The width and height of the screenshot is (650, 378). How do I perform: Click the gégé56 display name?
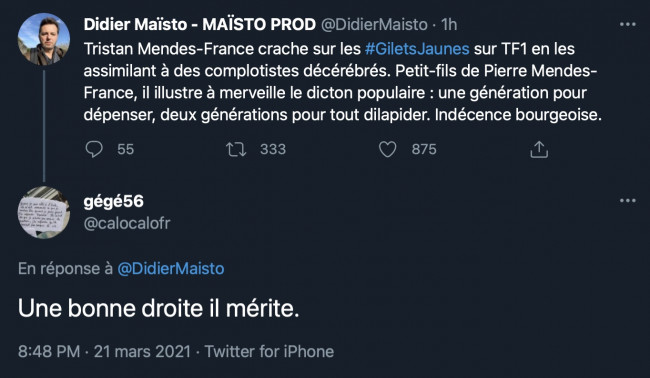[x=114, y=201]
